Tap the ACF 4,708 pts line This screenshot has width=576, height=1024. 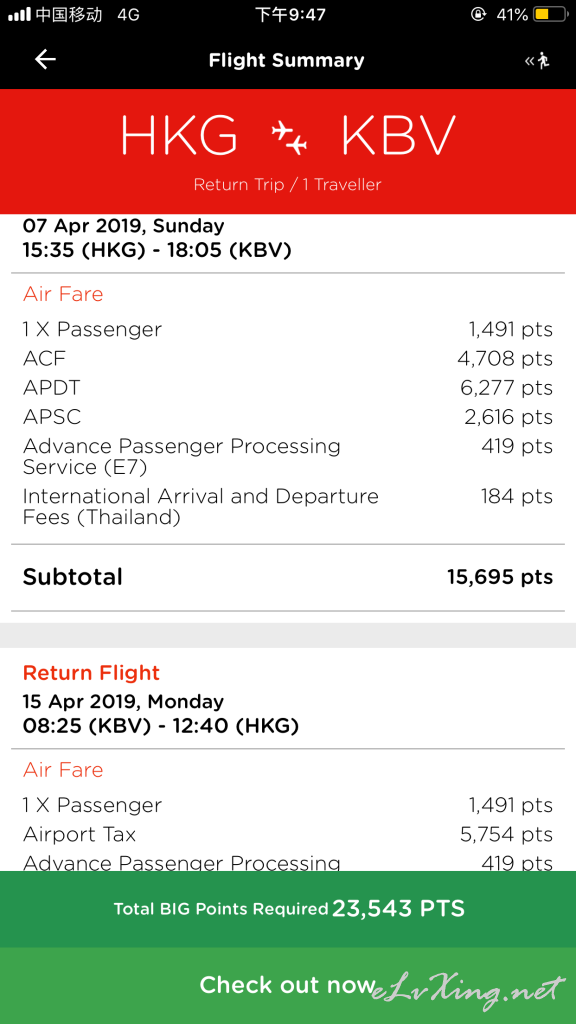[x=288, y=359]
